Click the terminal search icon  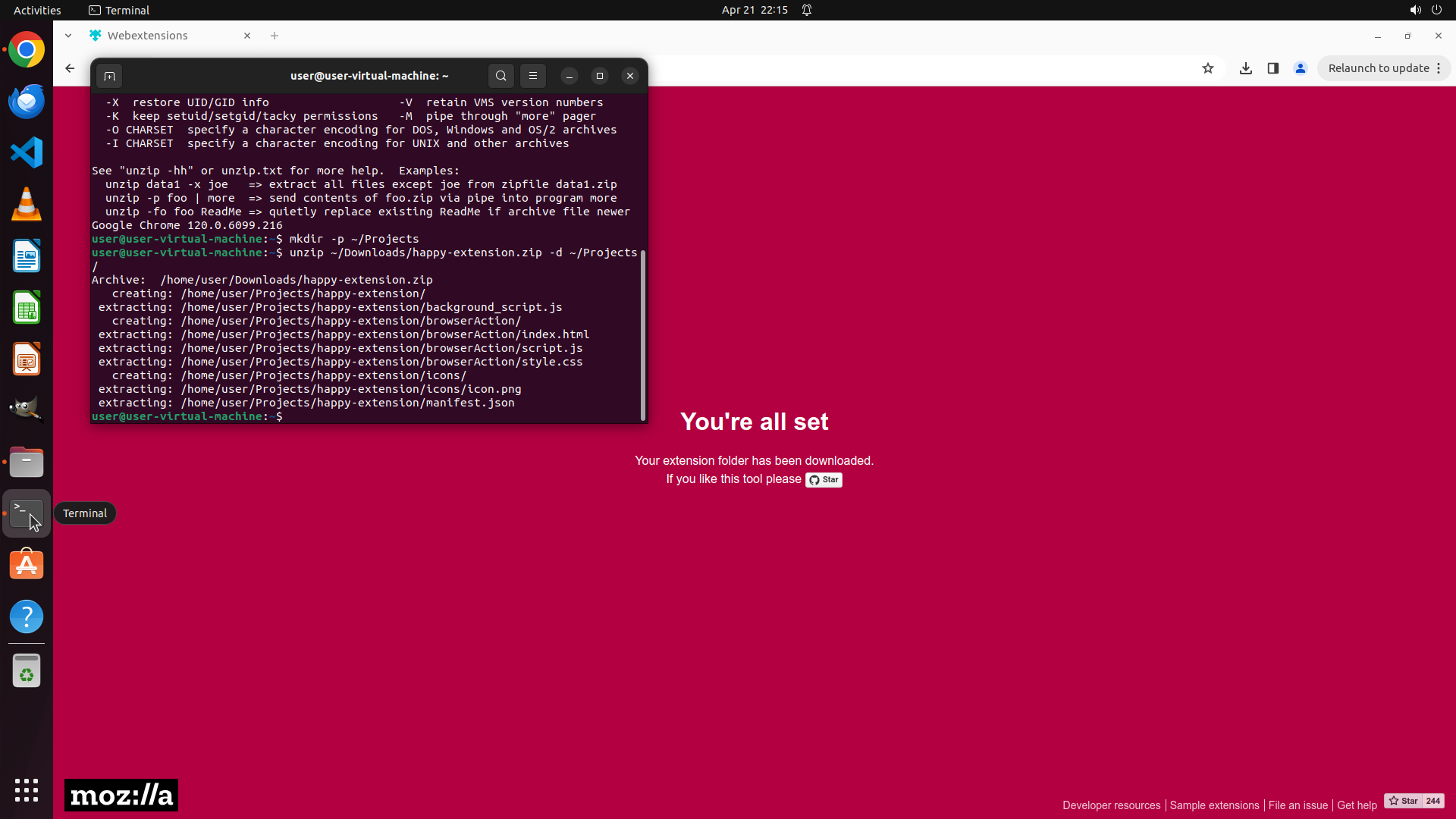(x=500, y=76)
